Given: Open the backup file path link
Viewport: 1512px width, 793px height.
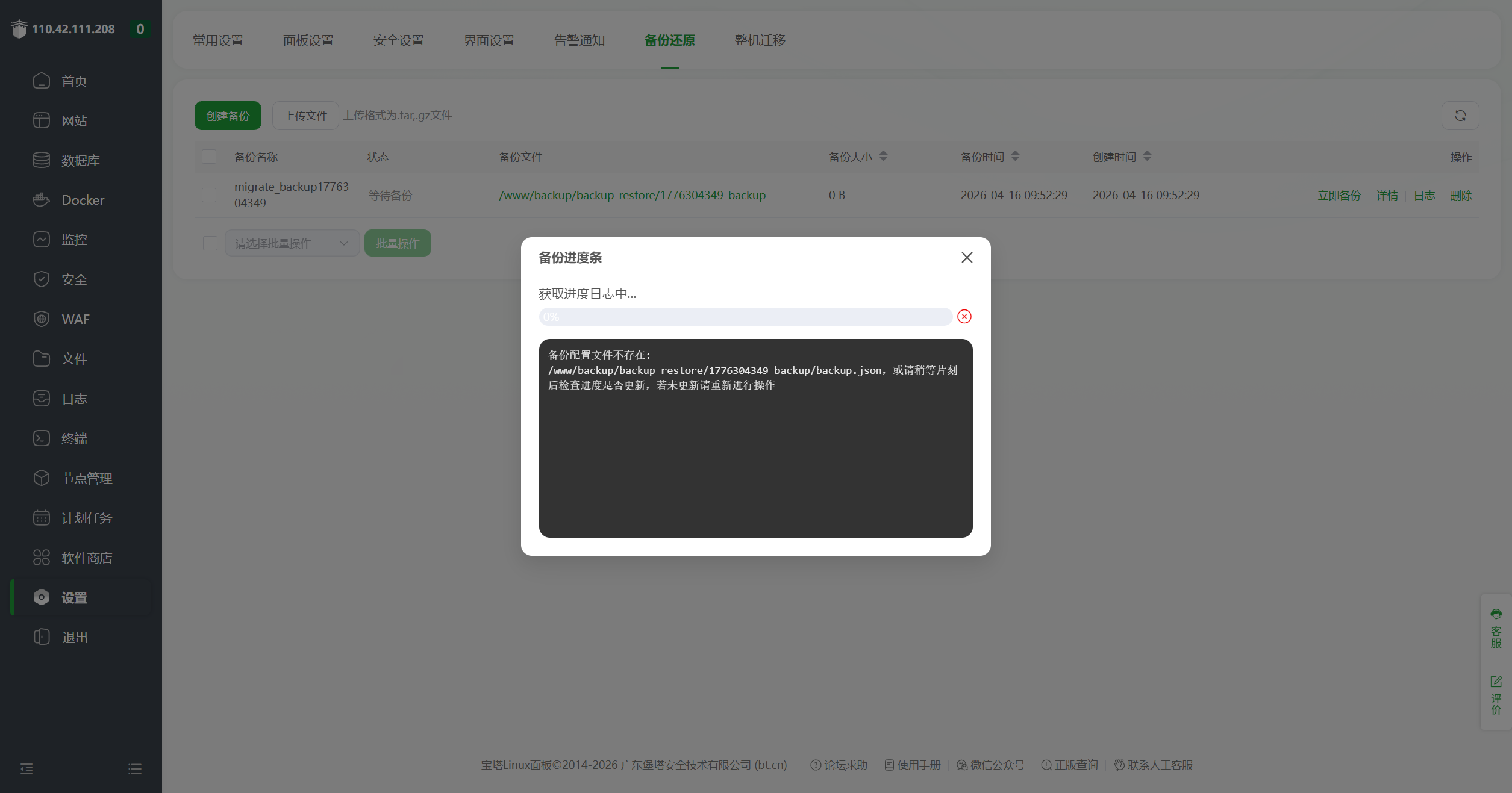Looking at the screenshot, I should tap(632, 194).
